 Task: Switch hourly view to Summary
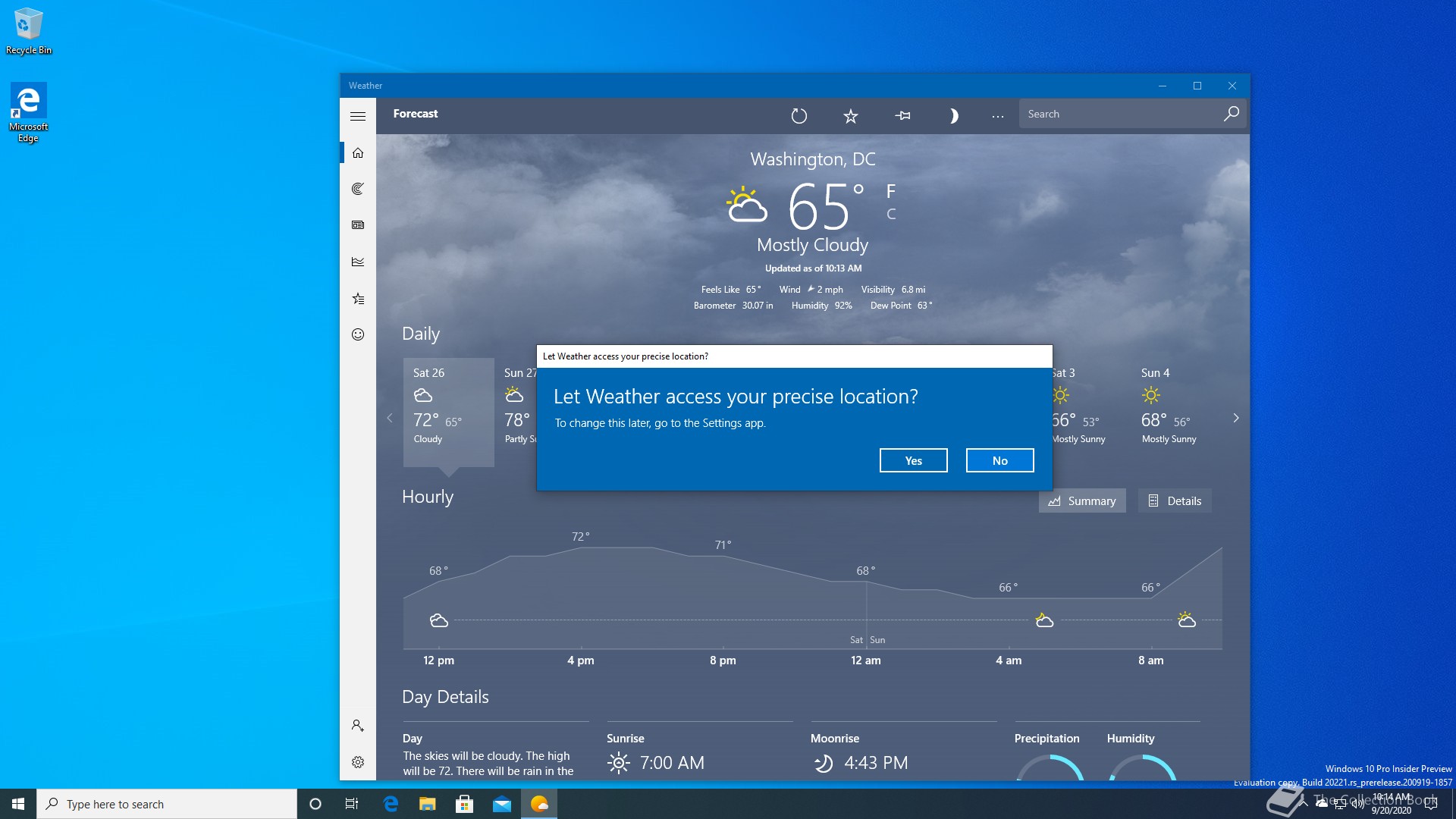(1082, 500)
